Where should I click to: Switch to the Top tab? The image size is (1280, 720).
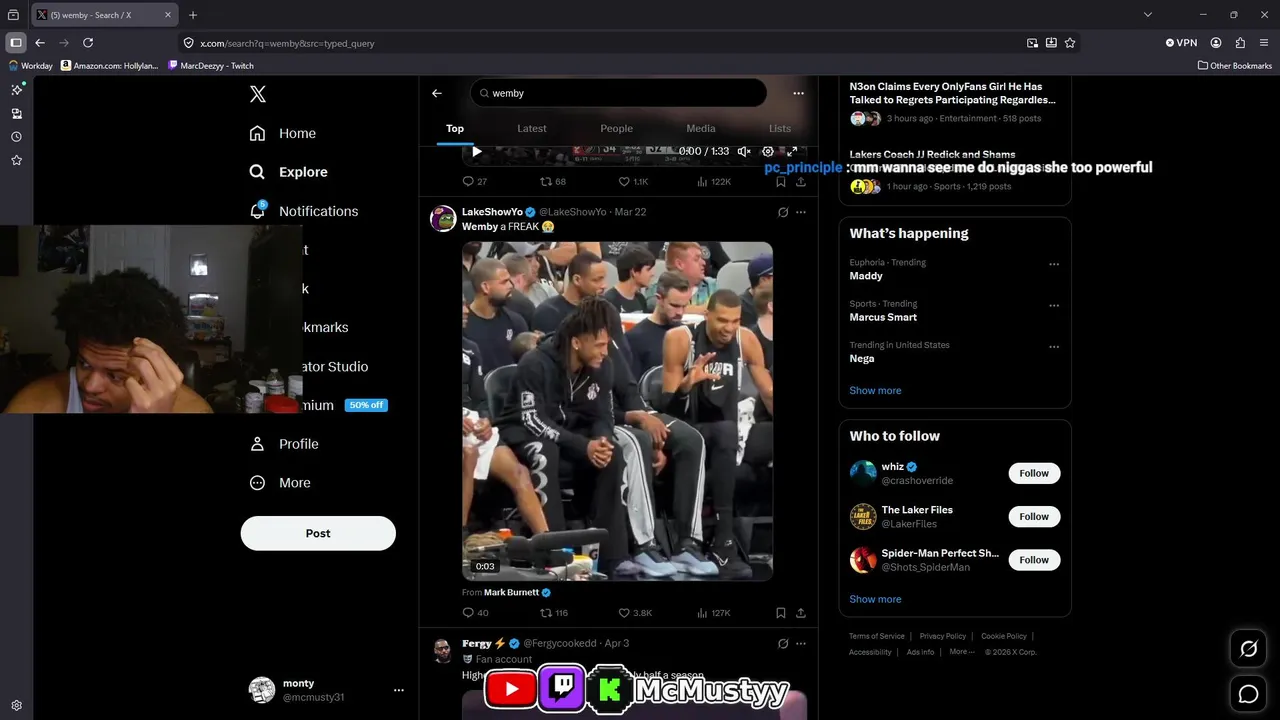[455, 128]
